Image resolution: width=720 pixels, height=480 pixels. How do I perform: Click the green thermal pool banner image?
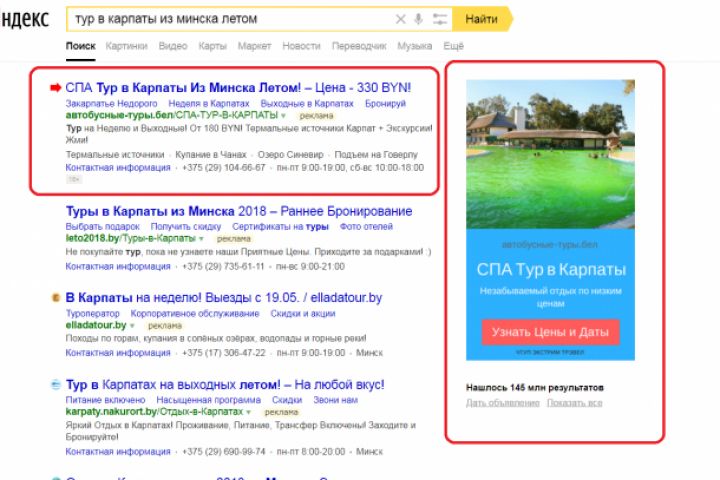(550, 154)
